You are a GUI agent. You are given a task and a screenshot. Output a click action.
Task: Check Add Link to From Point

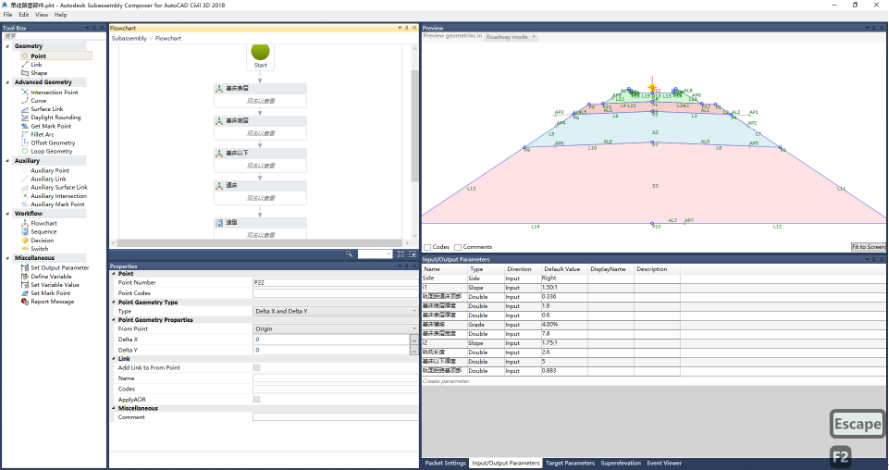pos(256,368)
